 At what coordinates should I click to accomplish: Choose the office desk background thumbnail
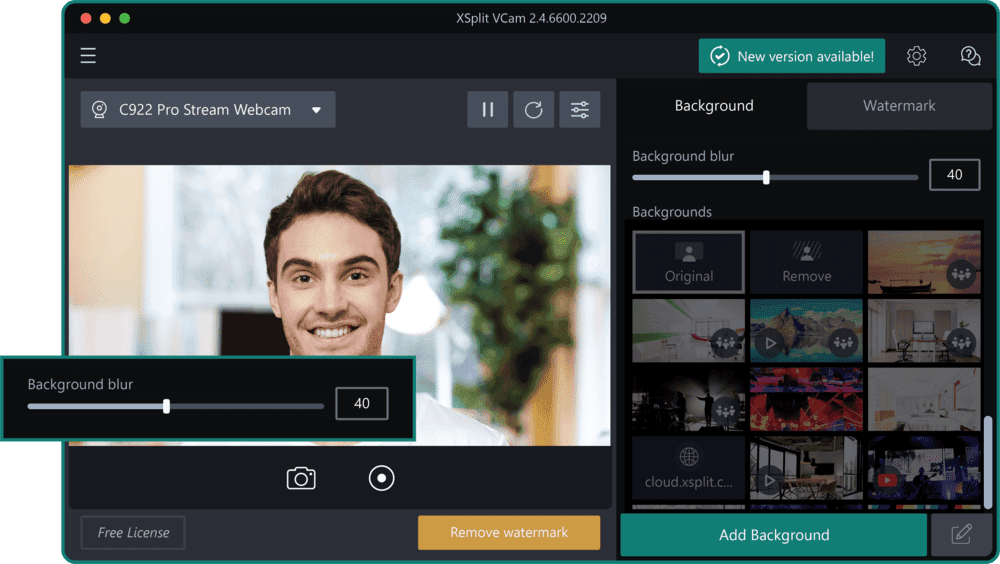point(923,331)
